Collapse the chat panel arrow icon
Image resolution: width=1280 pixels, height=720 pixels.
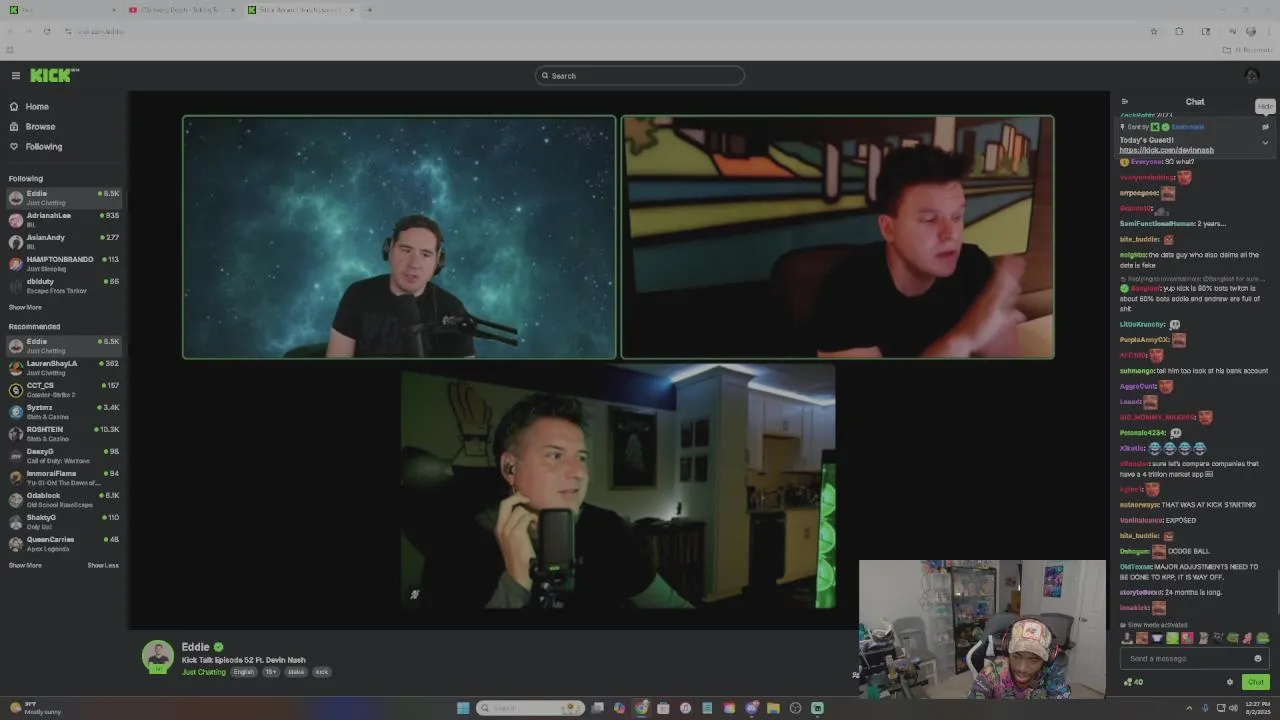1125,102
